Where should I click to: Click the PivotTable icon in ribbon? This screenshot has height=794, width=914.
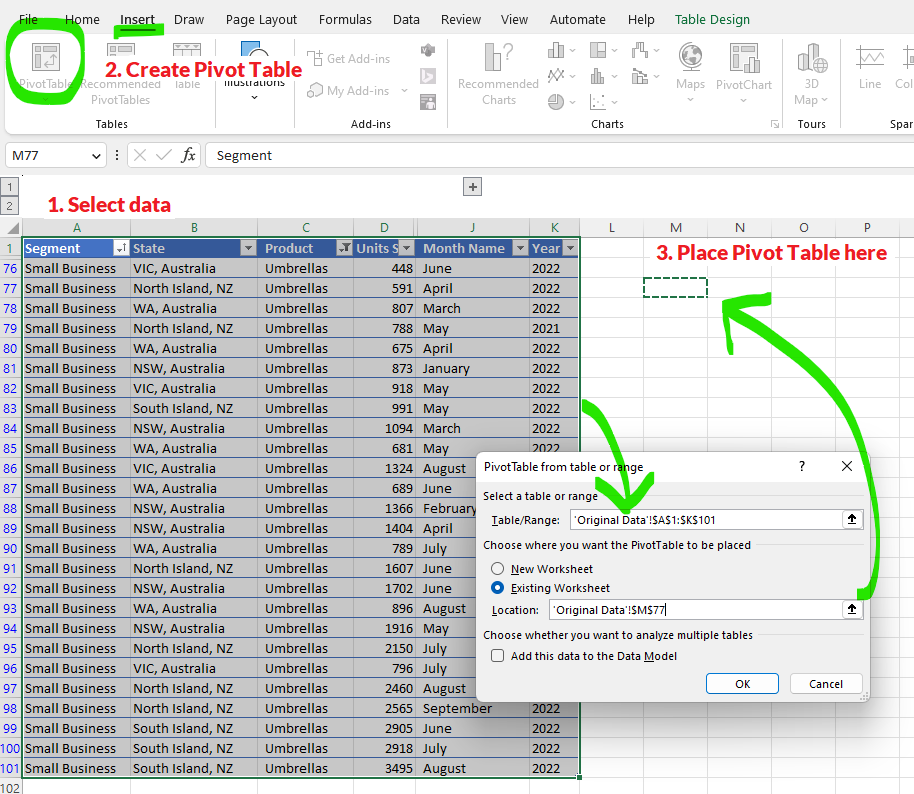(44, 59)
